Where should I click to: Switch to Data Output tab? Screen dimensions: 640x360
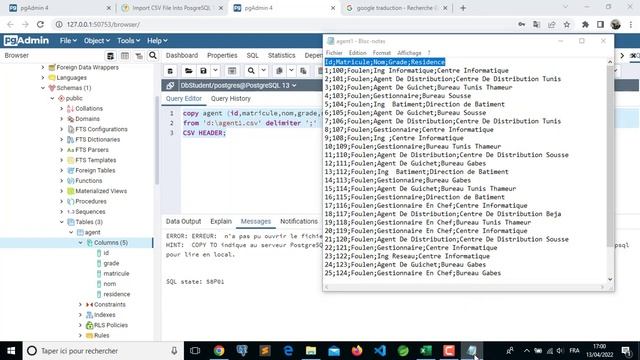click(183, 221)
